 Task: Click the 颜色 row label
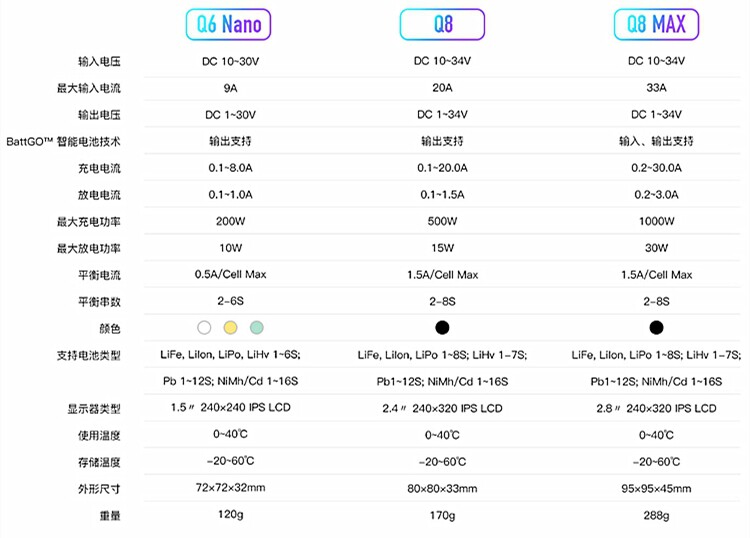pos(110,329)
